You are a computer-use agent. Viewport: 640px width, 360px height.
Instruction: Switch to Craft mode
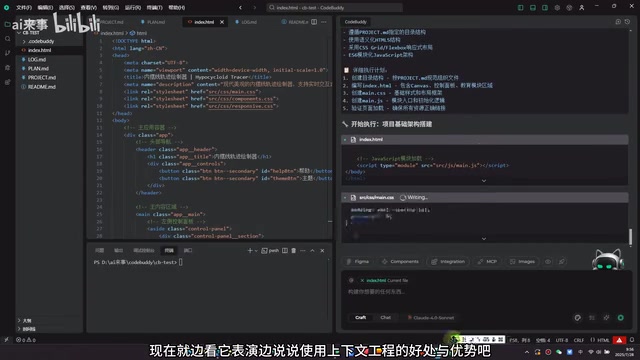point(360,318)
